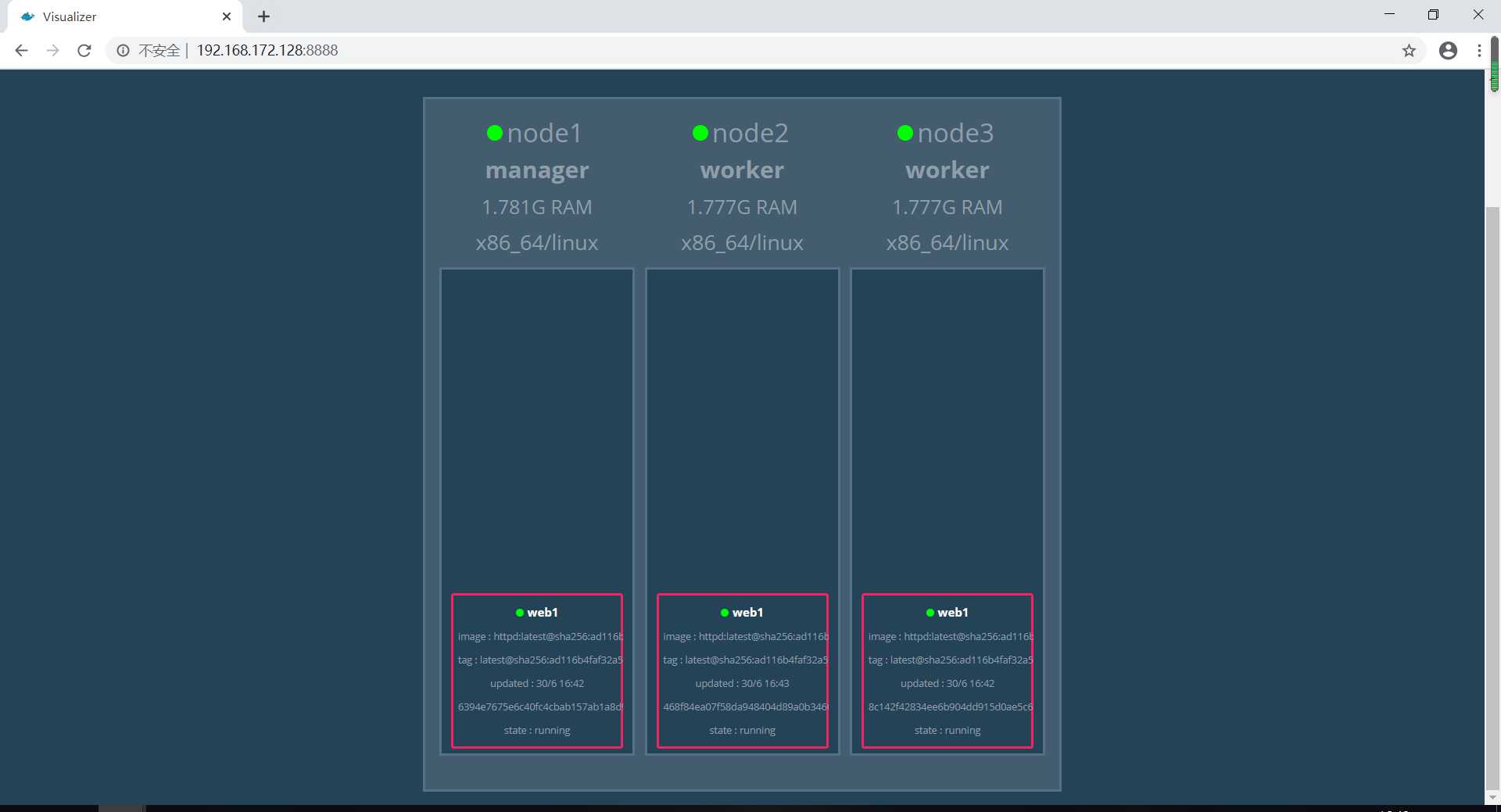Click state : running on node2
1501x812 pixels.
point(742,730)
